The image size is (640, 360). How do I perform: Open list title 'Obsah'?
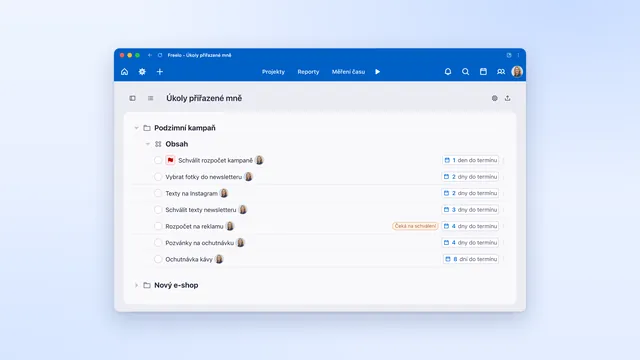coord(177,144)
